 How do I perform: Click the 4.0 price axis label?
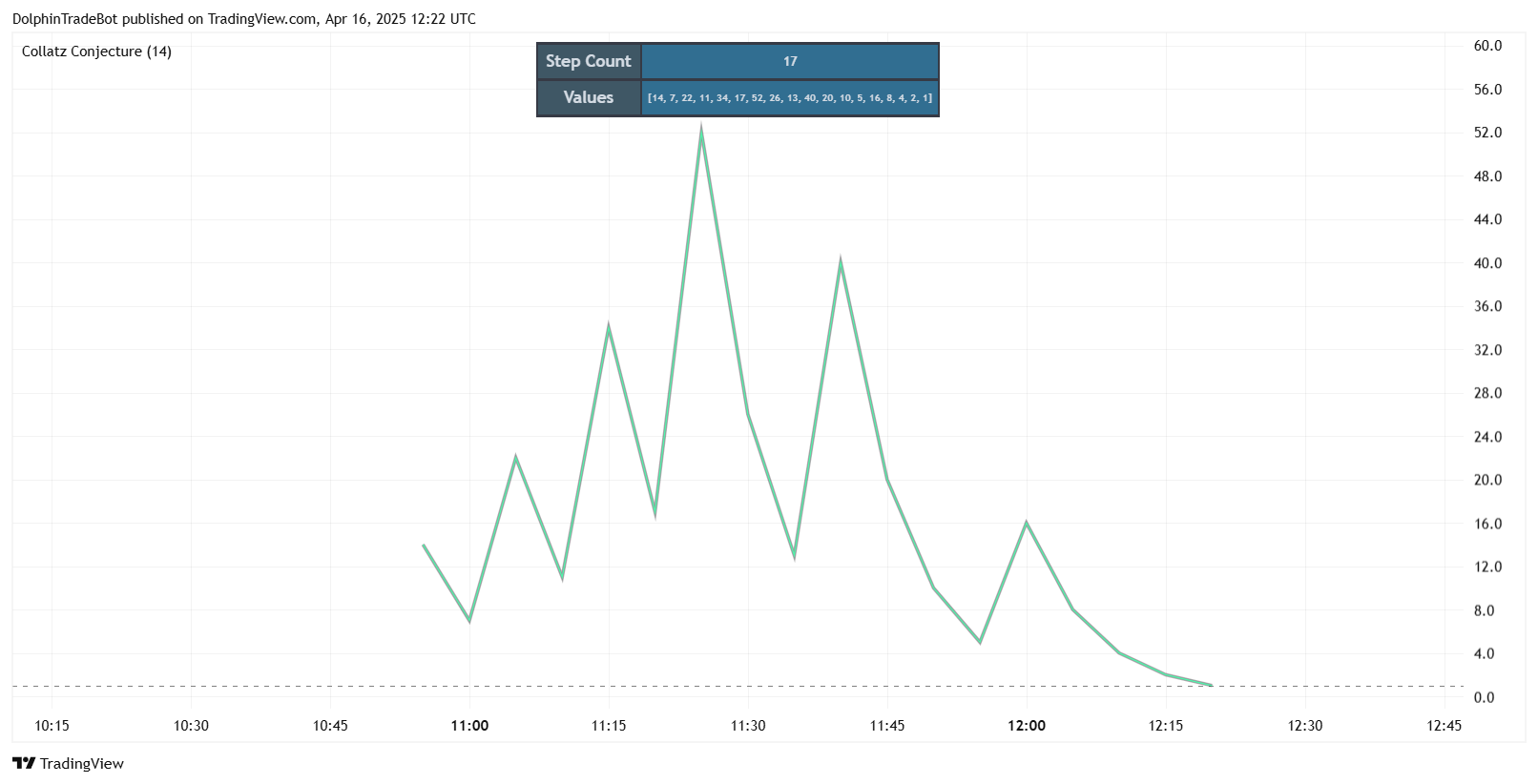(x=1484, y=653)
